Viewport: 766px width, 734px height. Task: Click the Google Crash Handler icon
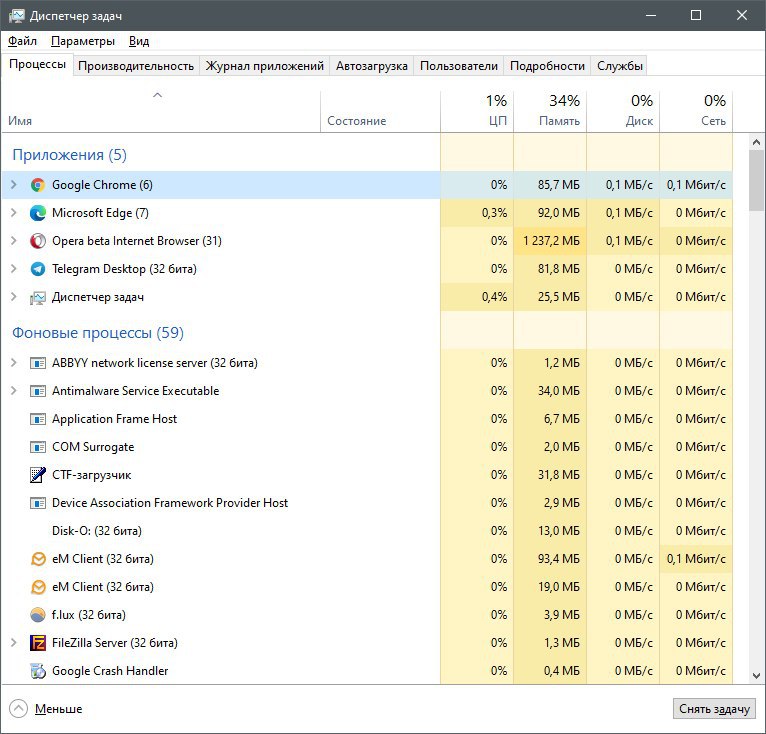(38, 671)
